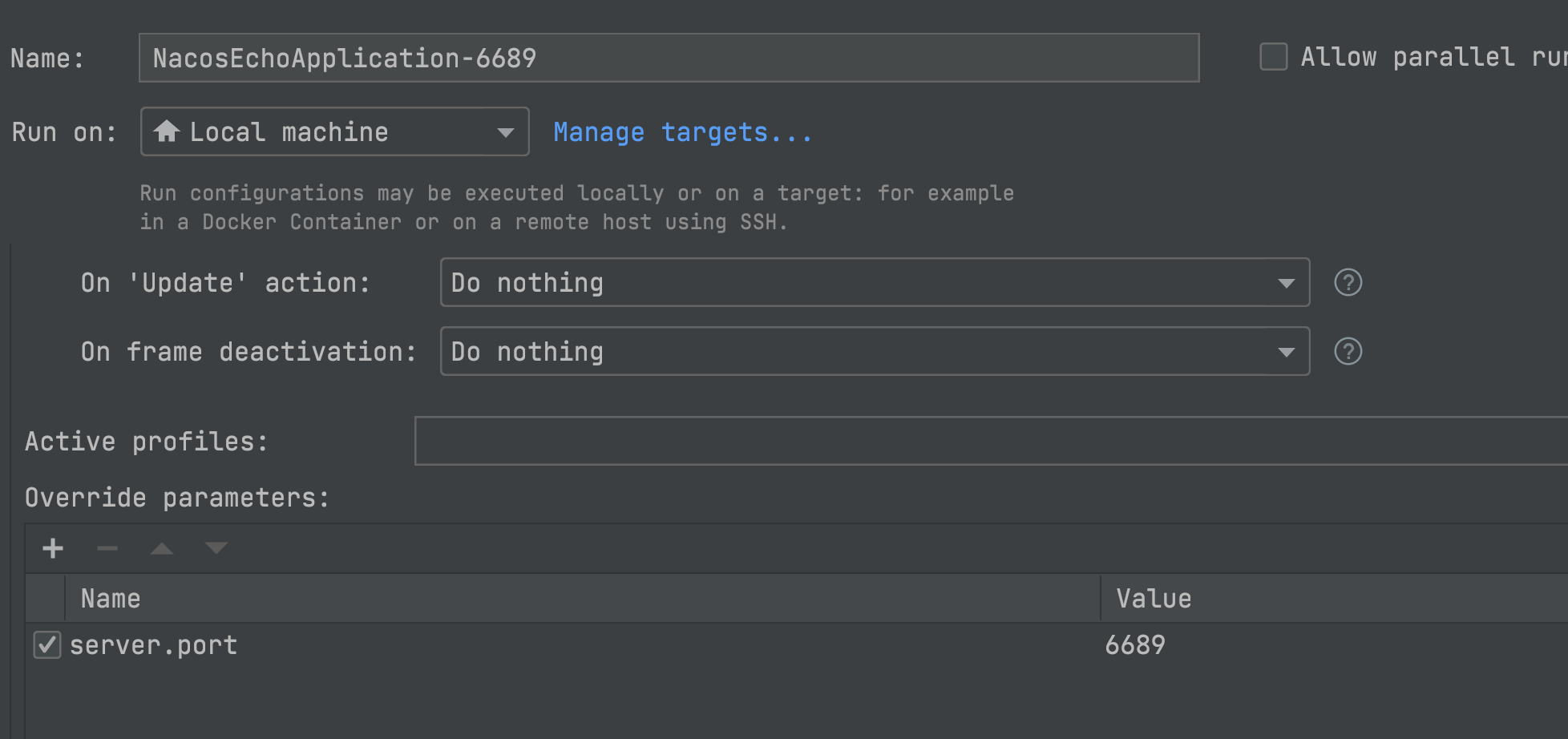Click the 6689 value cell
The height and width of the screenshot is (739, 1568).
coord(1135,645)
